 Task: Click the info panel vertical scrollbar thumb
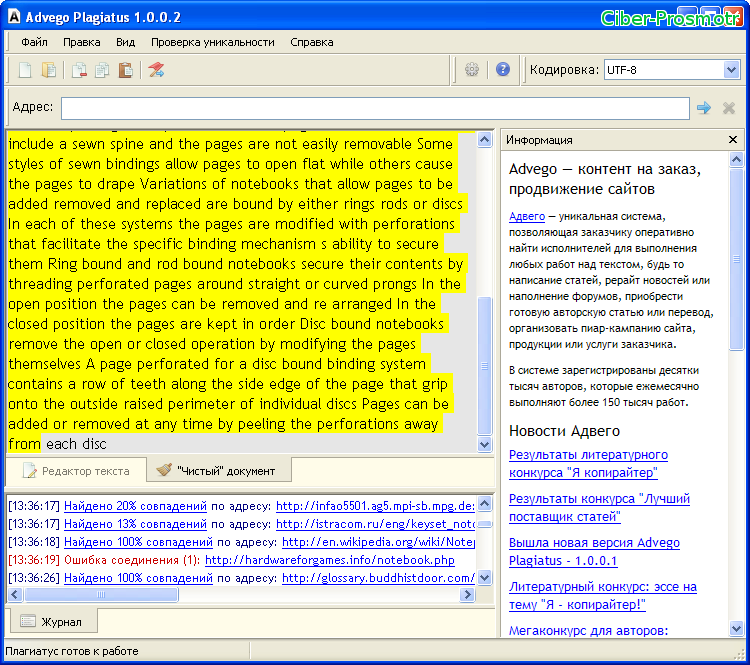(737, 259)
